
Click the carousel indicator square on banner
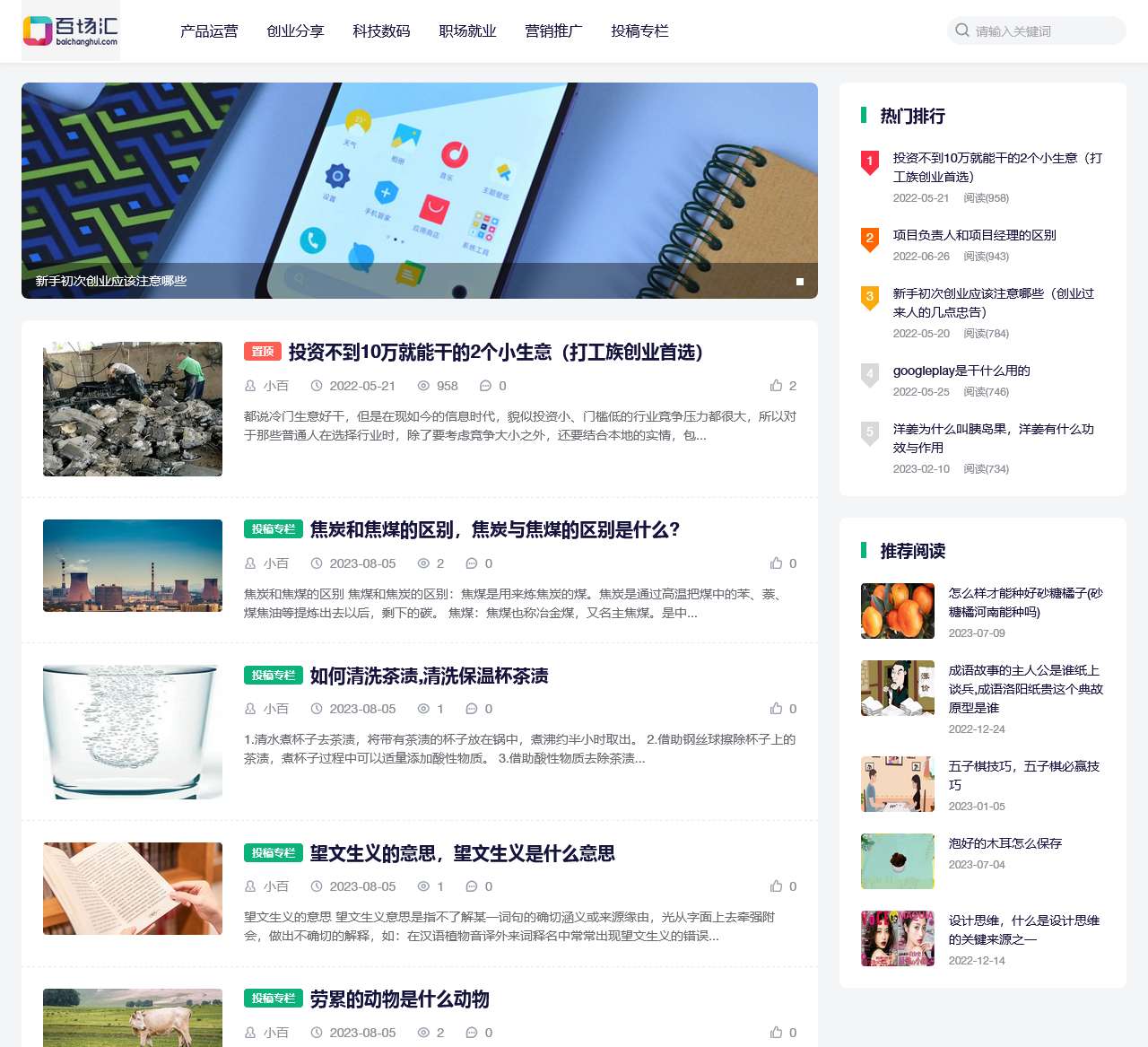coord(799,281)
